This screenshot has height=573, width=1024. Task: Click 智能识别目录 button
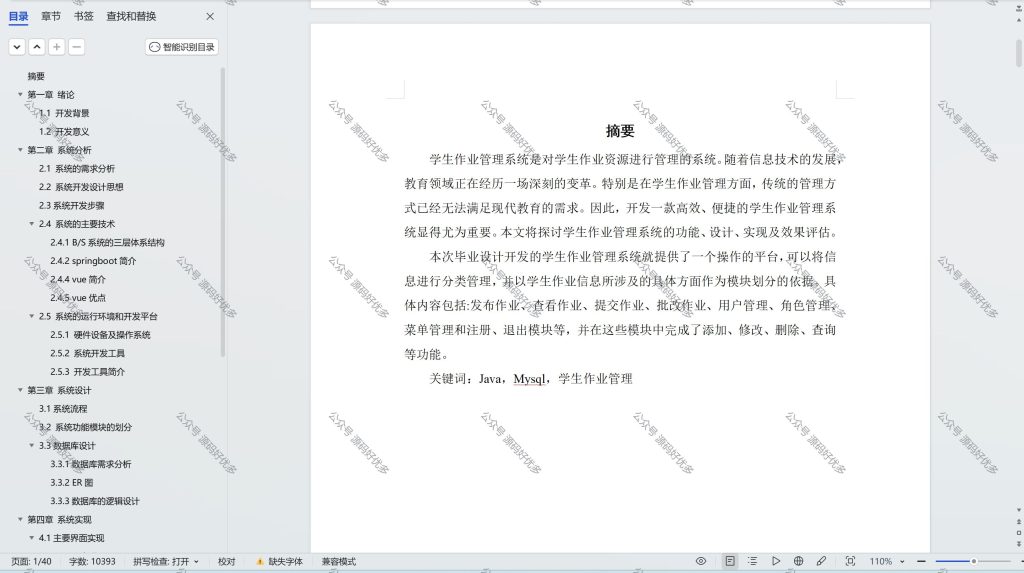click(182, 47)
